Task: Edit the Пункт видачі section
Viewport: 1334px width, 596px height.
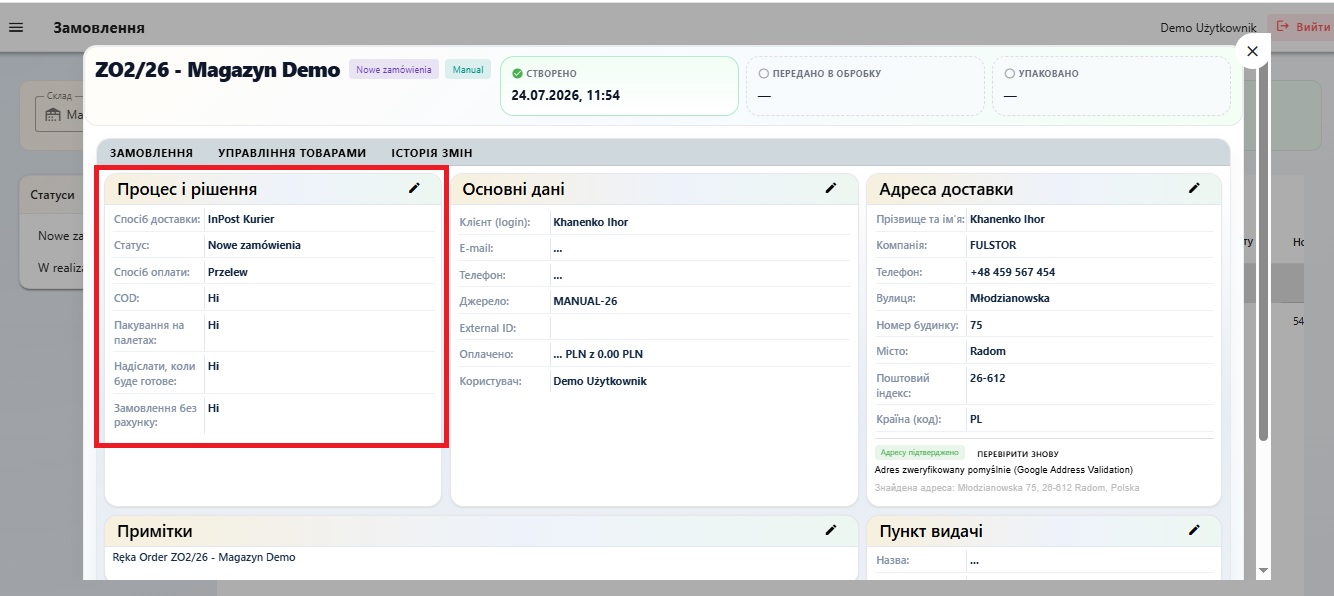Action: click(1193, 530)
